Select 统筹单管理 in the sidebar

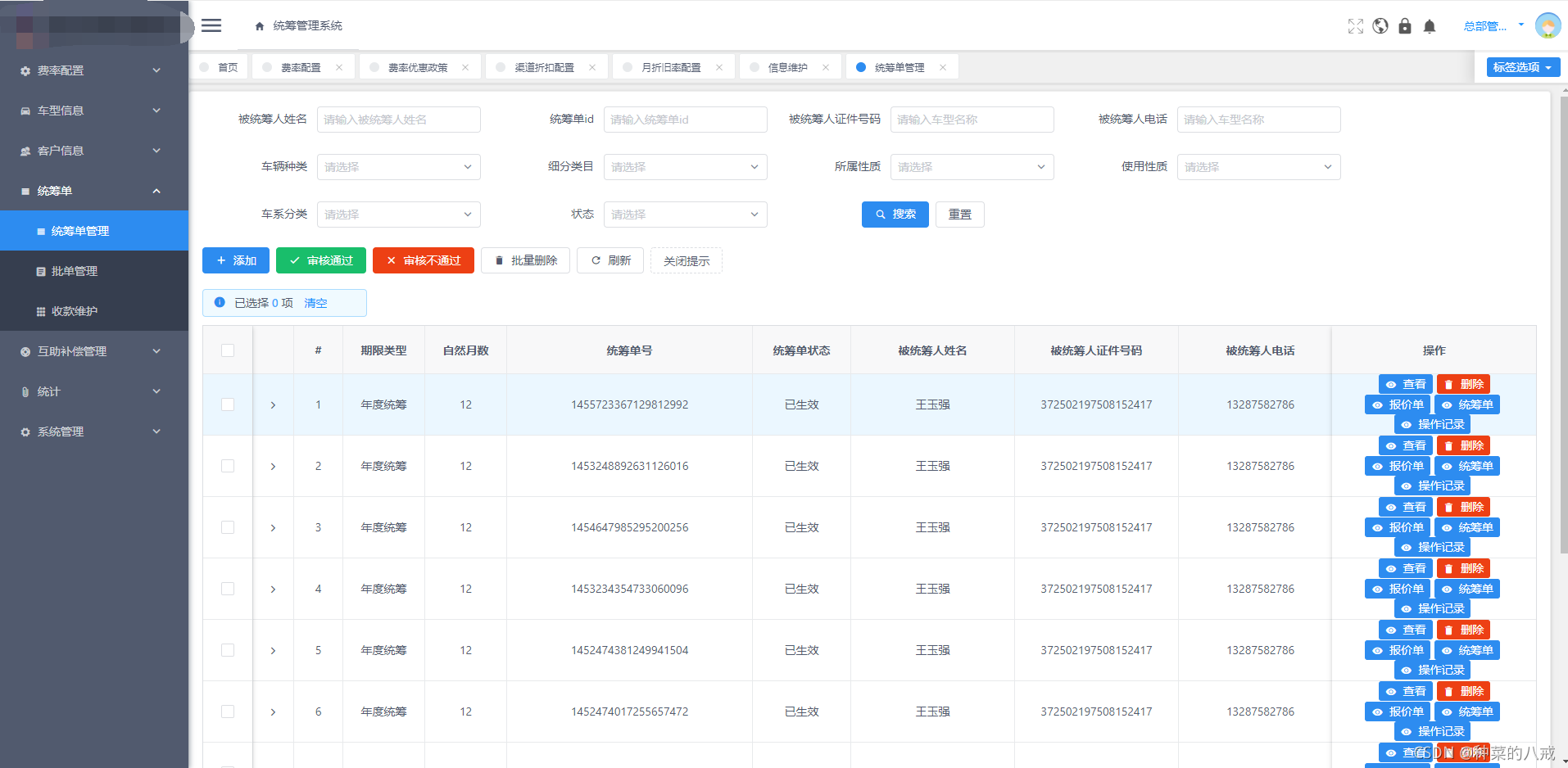tap(94, 231)
